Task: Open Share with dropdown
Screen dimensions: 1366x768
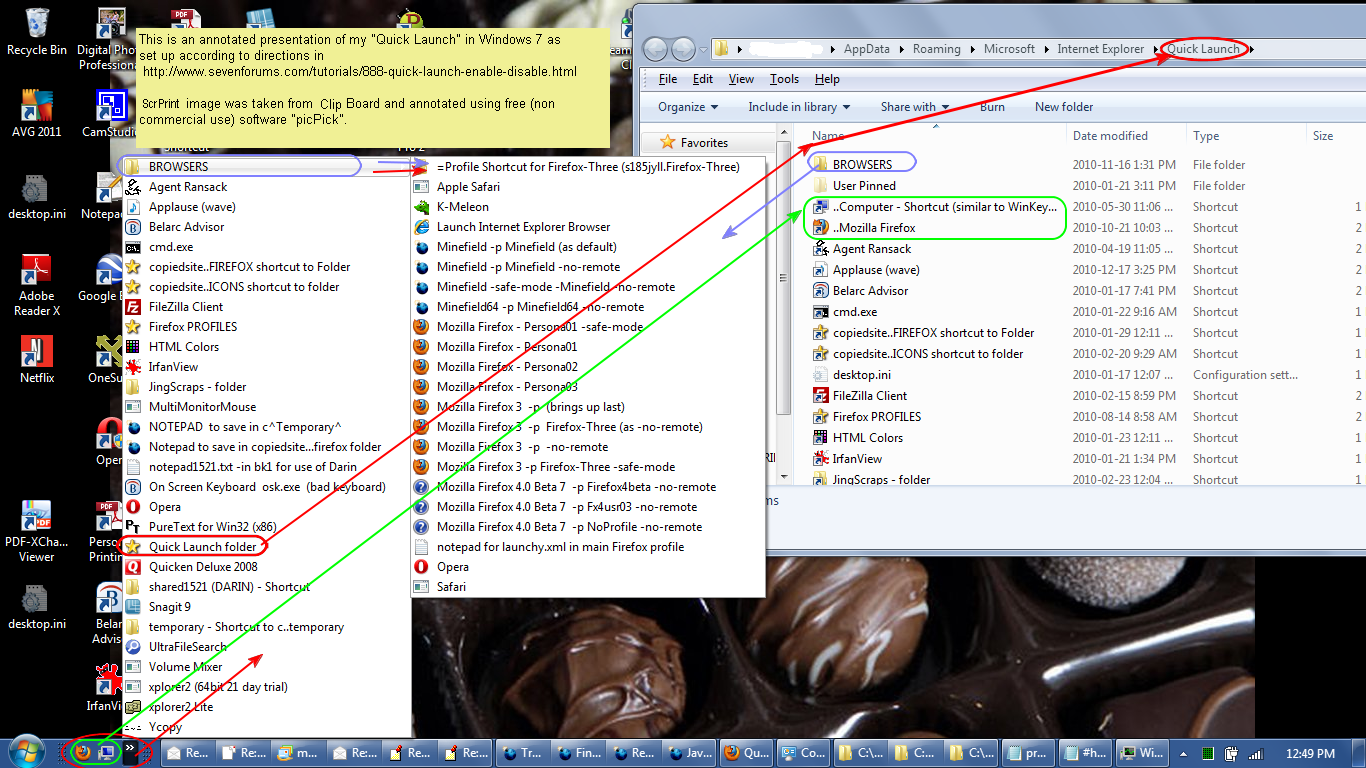Action: tap(914, 107)
